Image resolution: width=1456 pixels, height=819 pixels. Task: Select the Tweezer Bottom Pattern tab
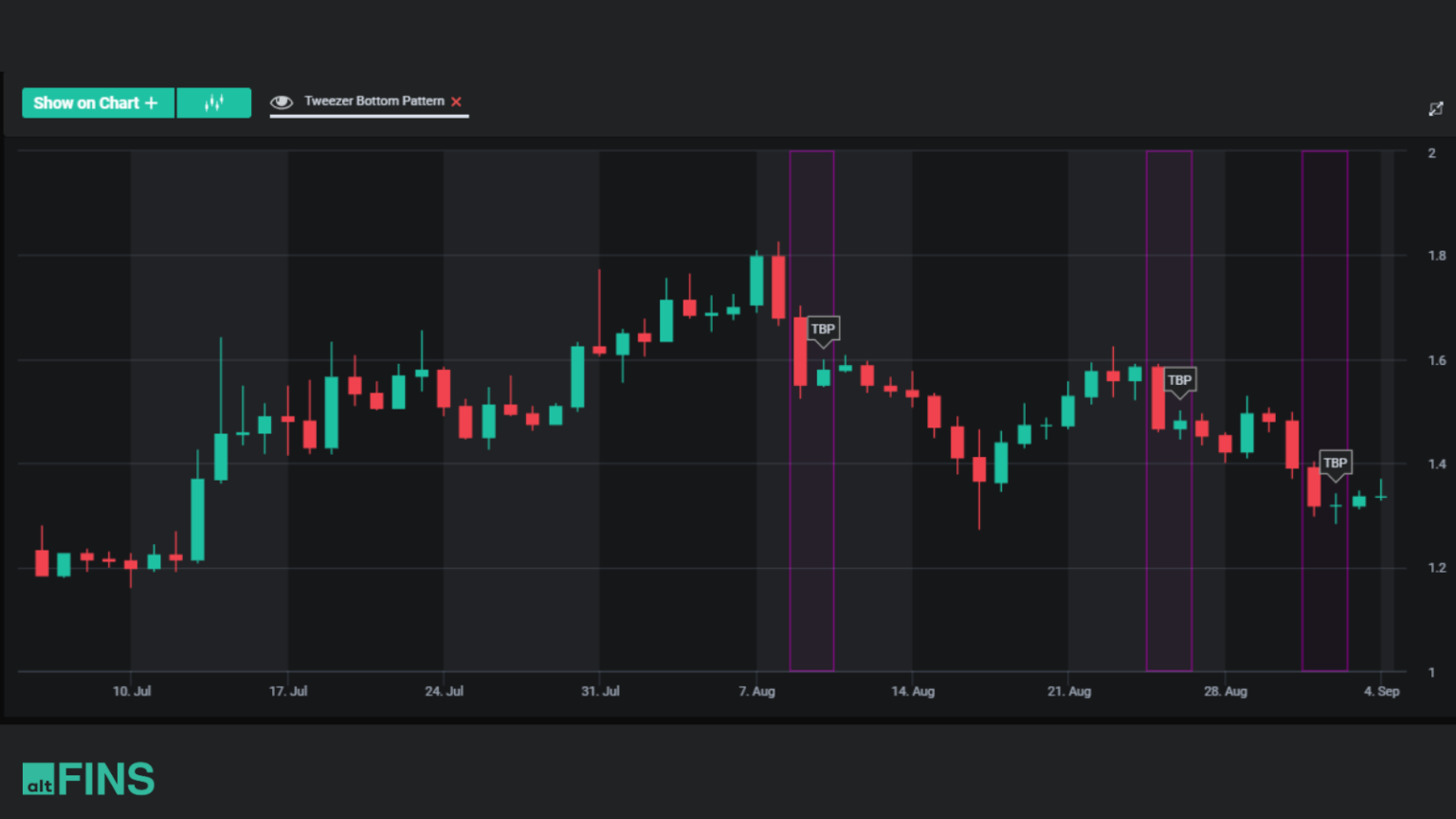pyautogui.click(x=373, y=100)
